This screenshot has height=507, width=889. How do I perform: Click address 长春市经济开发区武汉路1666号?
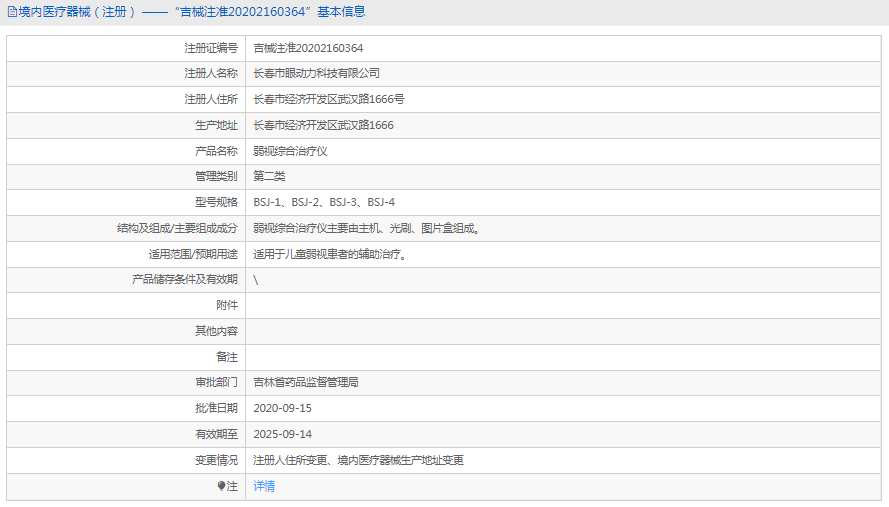(329, 99)
